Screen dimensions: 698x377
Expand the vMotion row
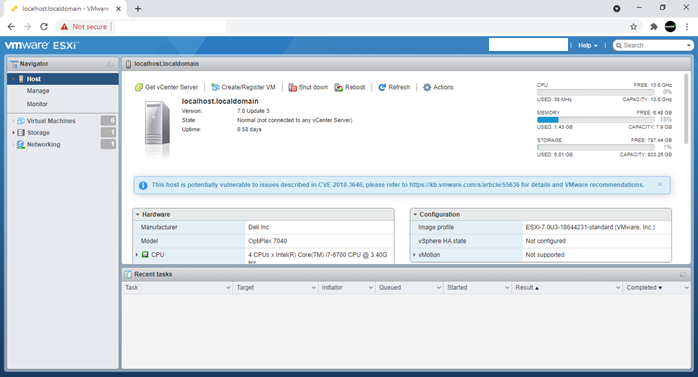pos(414,255)
